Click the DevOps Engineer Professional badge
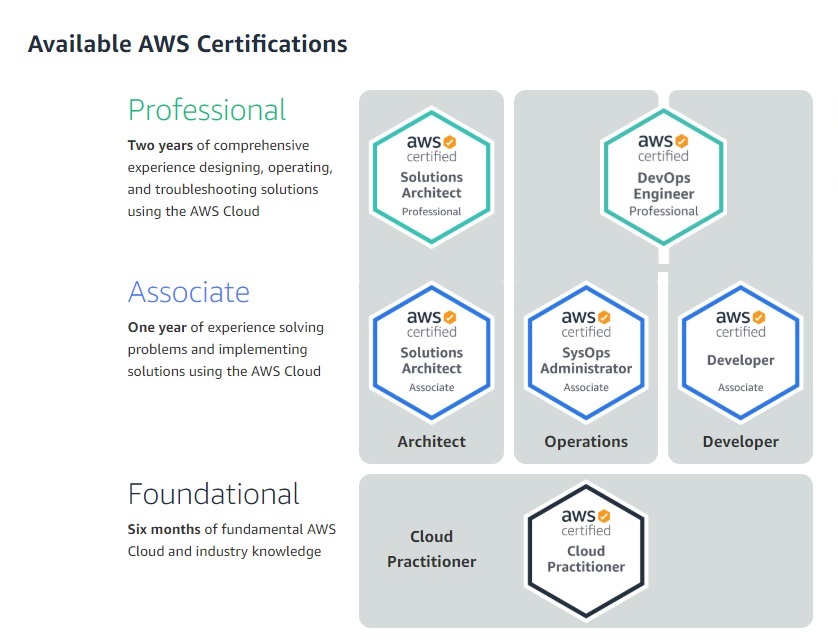This screenshot has width=838, height=642. click(x=663, y=177)
